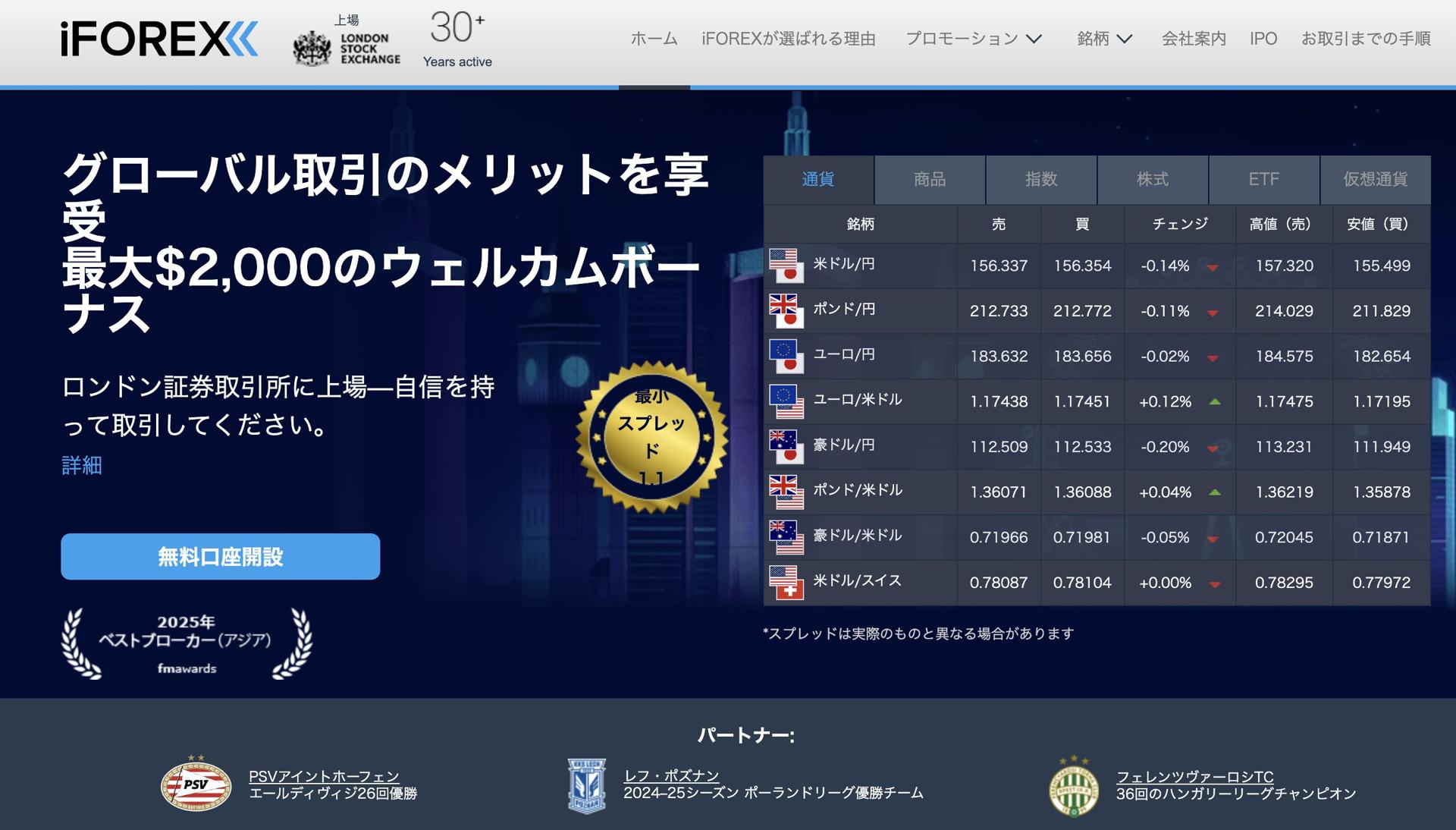Viewport: 1456px width, 830px height.
Task: Click the iFOREX logo
Action: tap(159, 39)
